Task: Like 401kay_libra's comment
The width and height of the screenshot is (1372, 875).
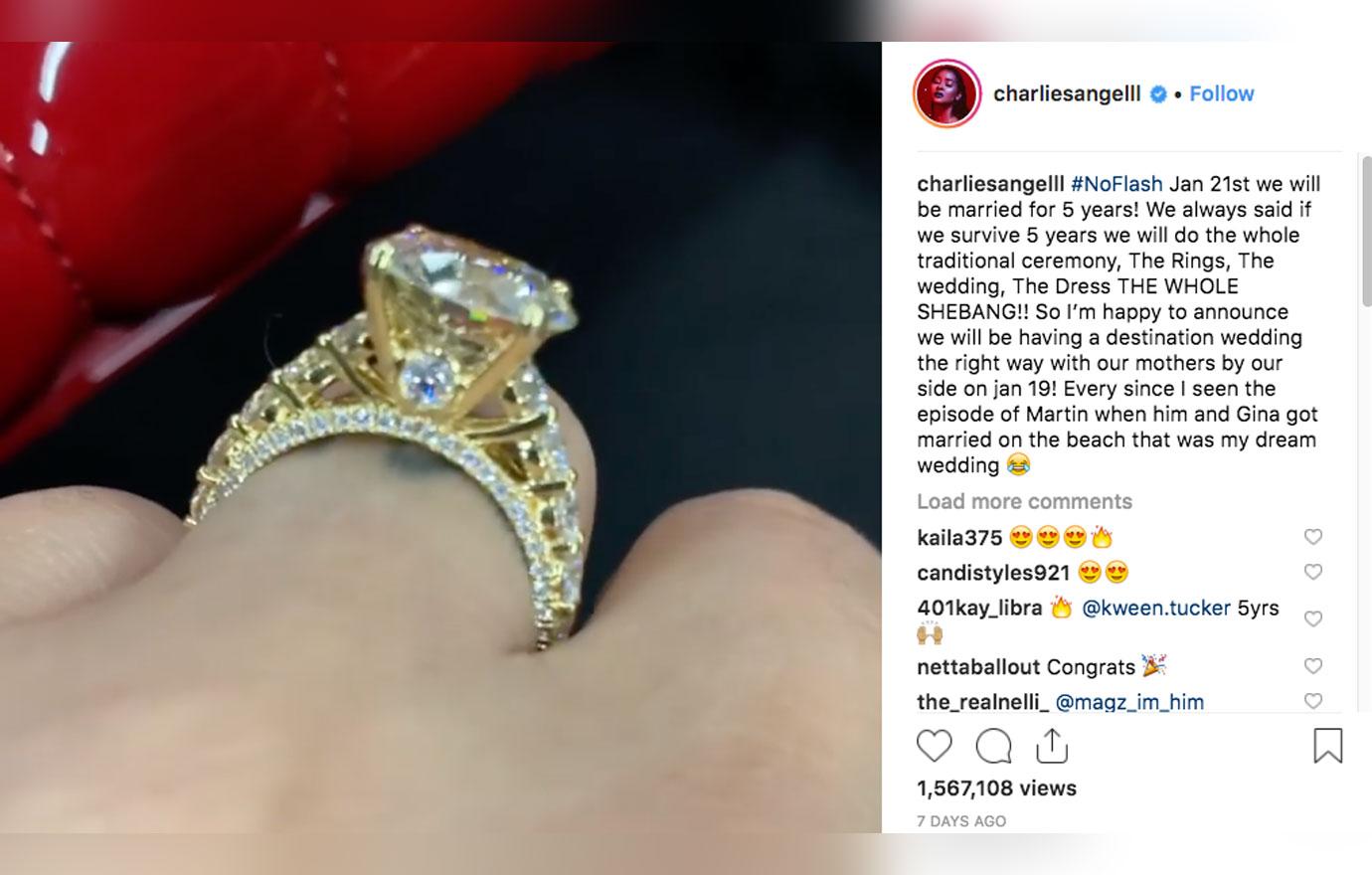Action: (x=1313, y=618)
